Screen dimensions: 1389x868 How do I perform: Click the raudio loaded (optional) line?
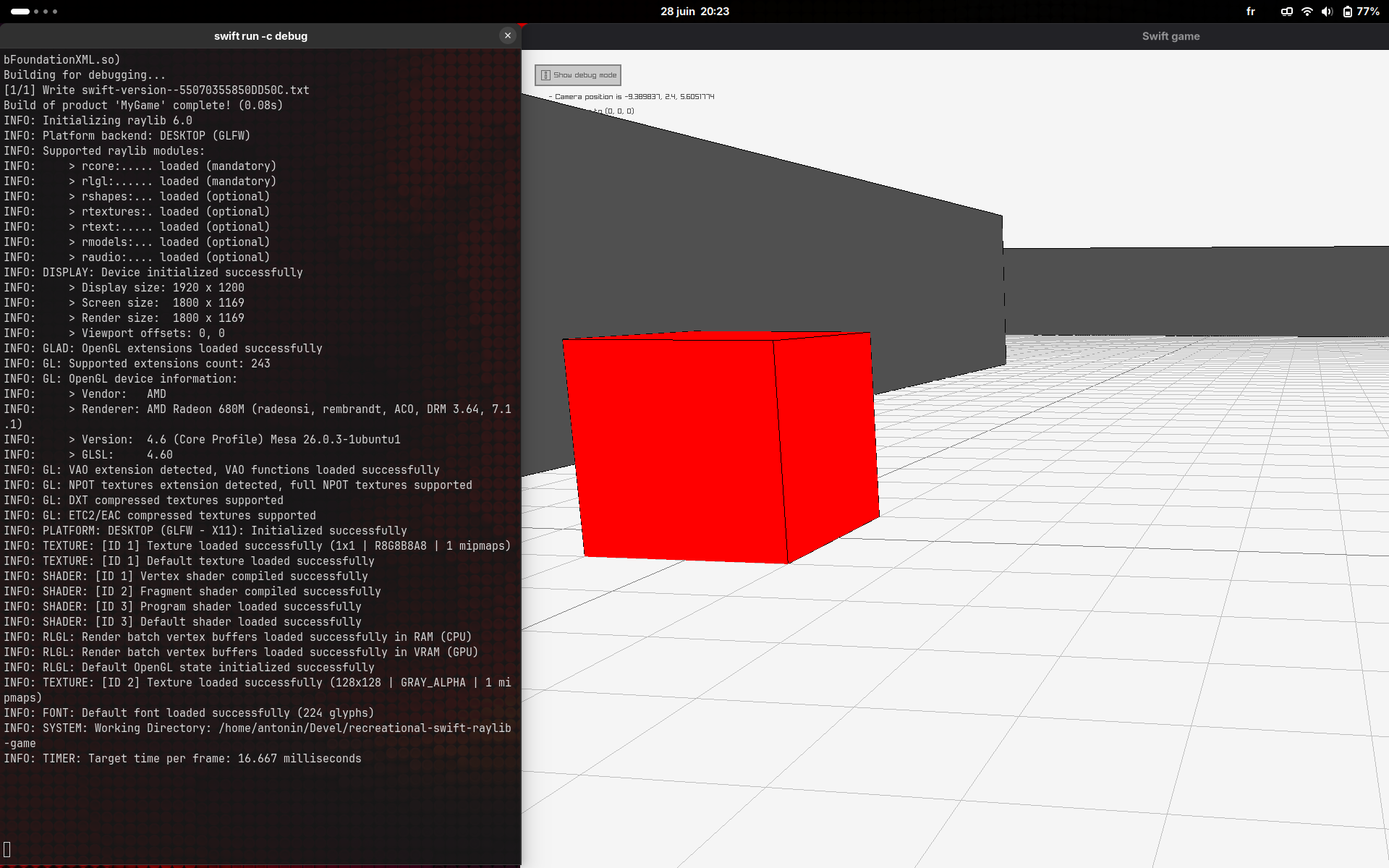137,258
